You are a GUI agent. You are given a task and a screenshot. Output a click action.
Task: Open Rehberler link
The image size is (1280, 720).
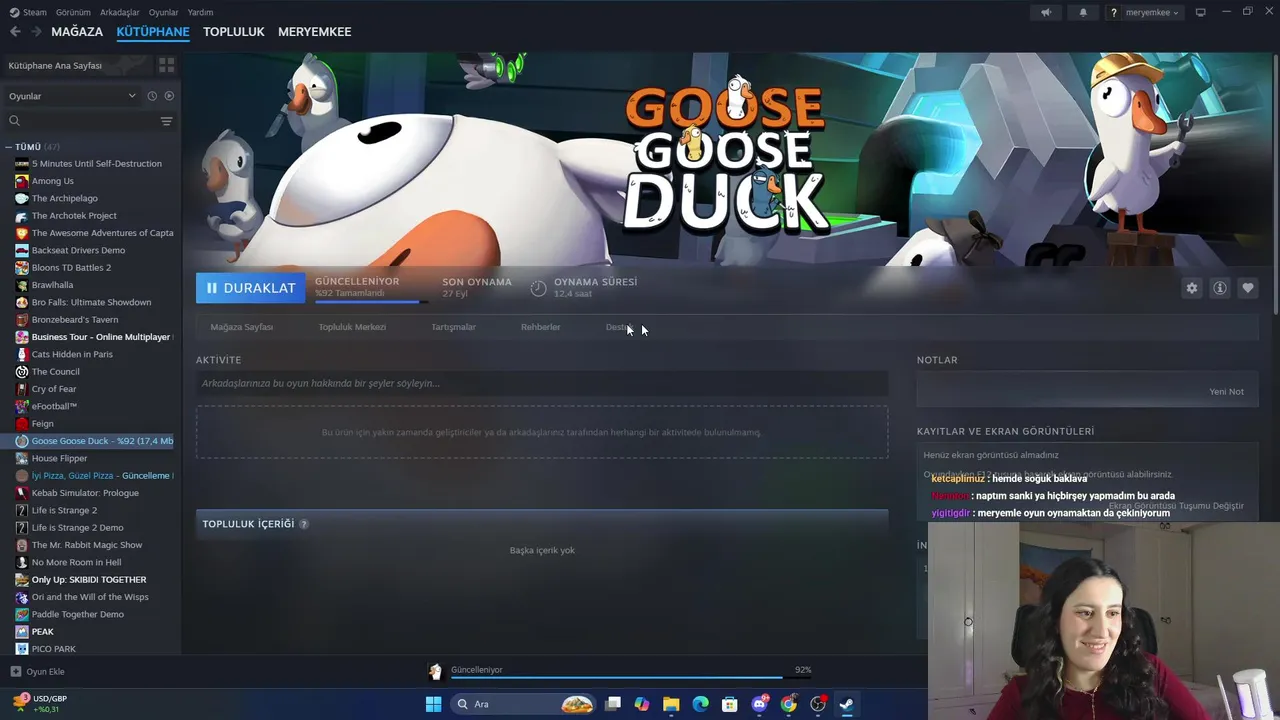coord(540,327)
